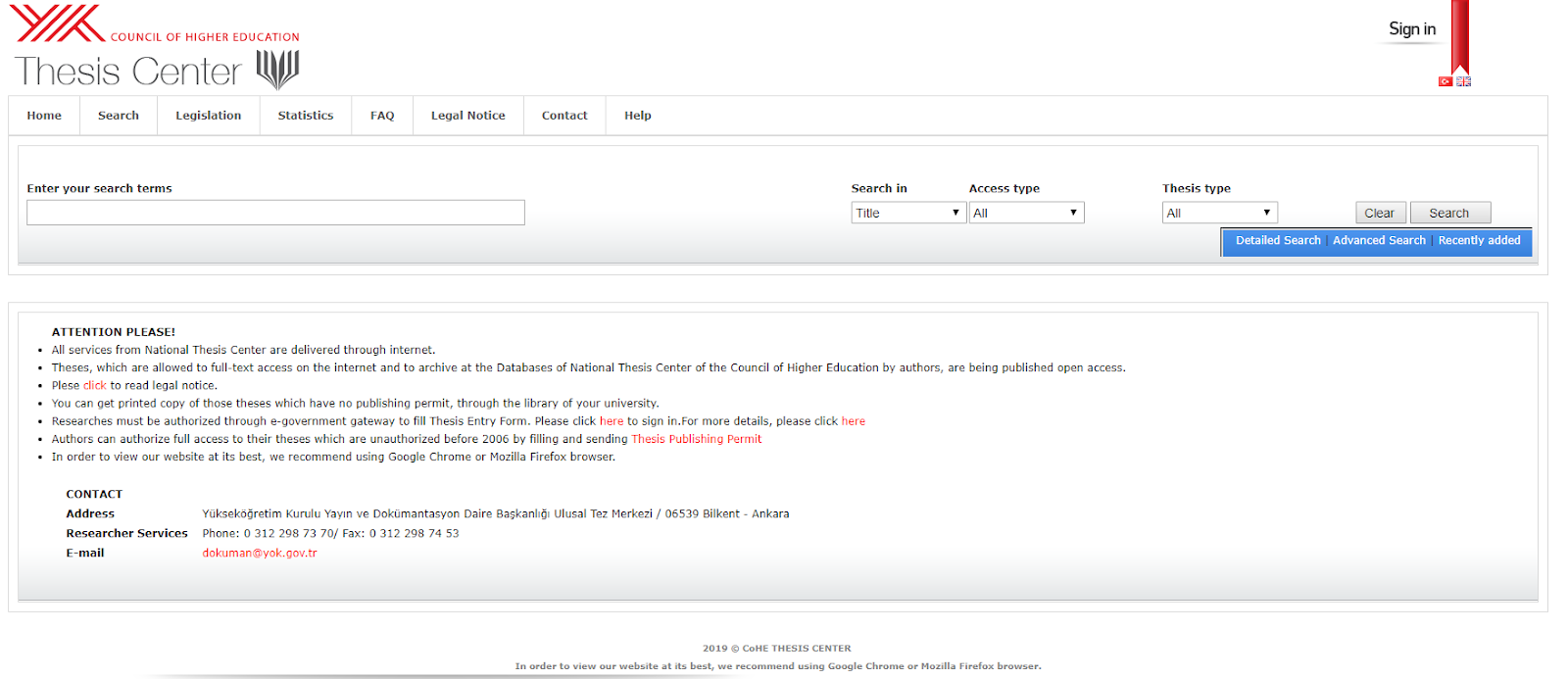Screen dimensions: 1568x679
Task: Open the Contact menu item
Action: pyautogui.click(x=564, y=116)
